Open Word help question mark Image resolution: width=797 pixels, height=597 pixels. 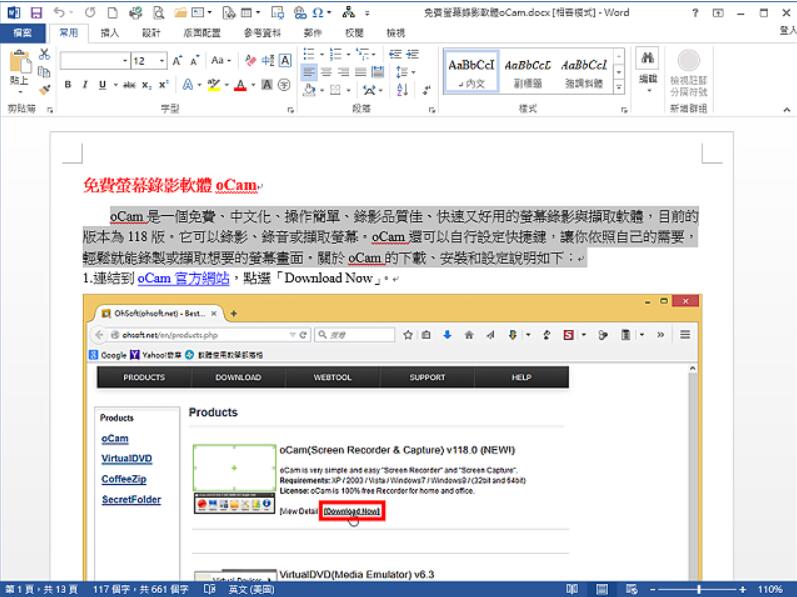[x=694, y=13]
